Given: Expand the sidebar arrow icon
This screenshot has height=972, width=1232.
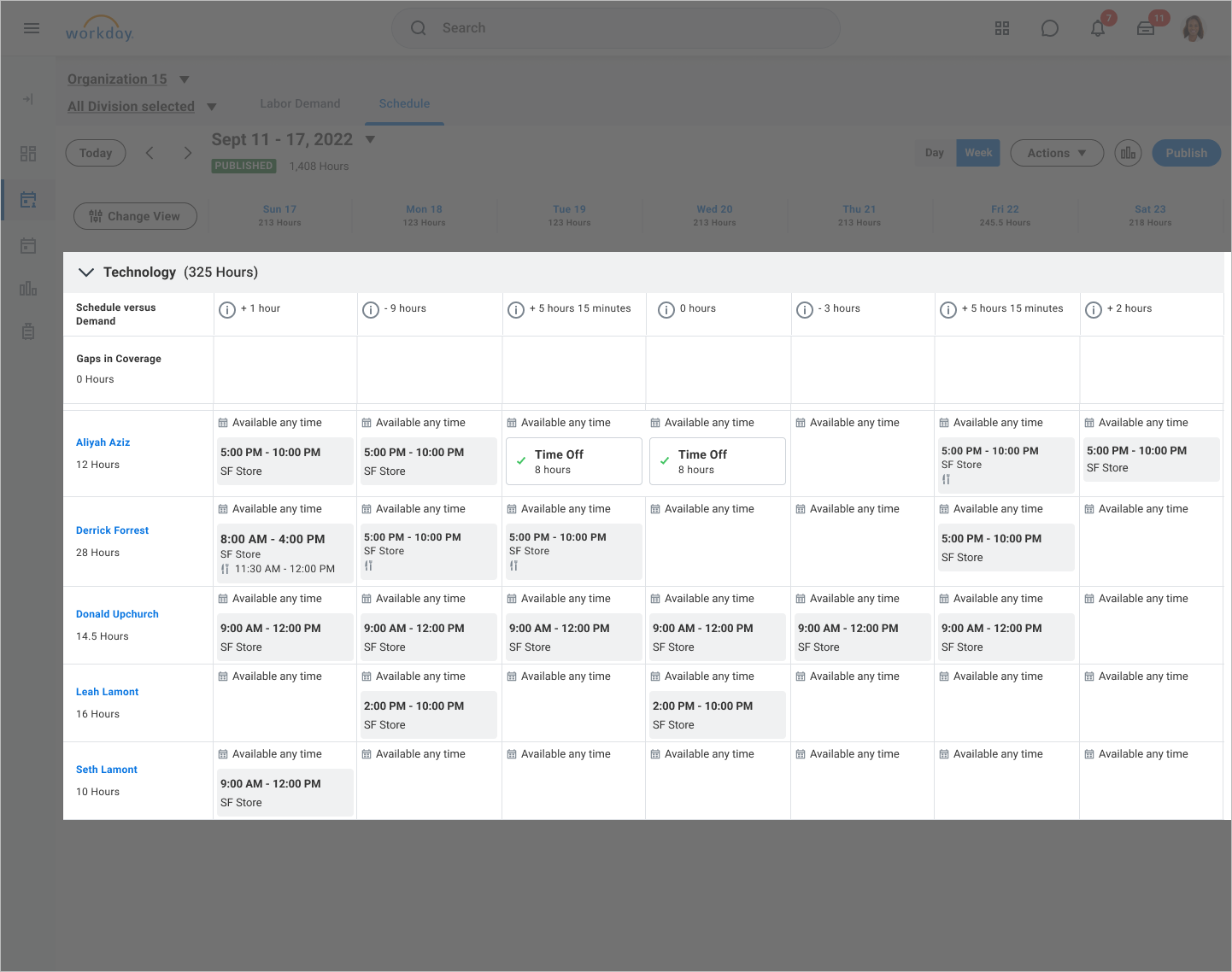Looking at the screenshot, I should pyautogui.click(x=28, y=99).
